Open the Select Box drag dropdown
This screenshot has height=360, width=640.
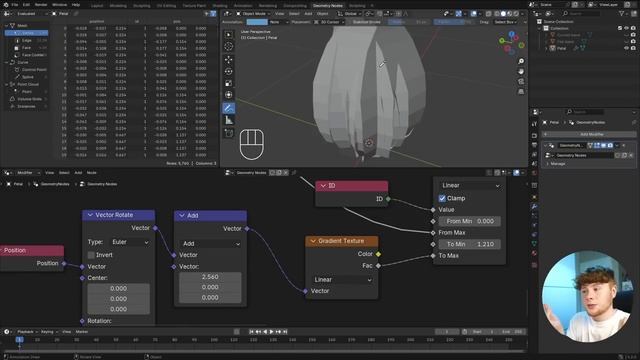point(506,22)
